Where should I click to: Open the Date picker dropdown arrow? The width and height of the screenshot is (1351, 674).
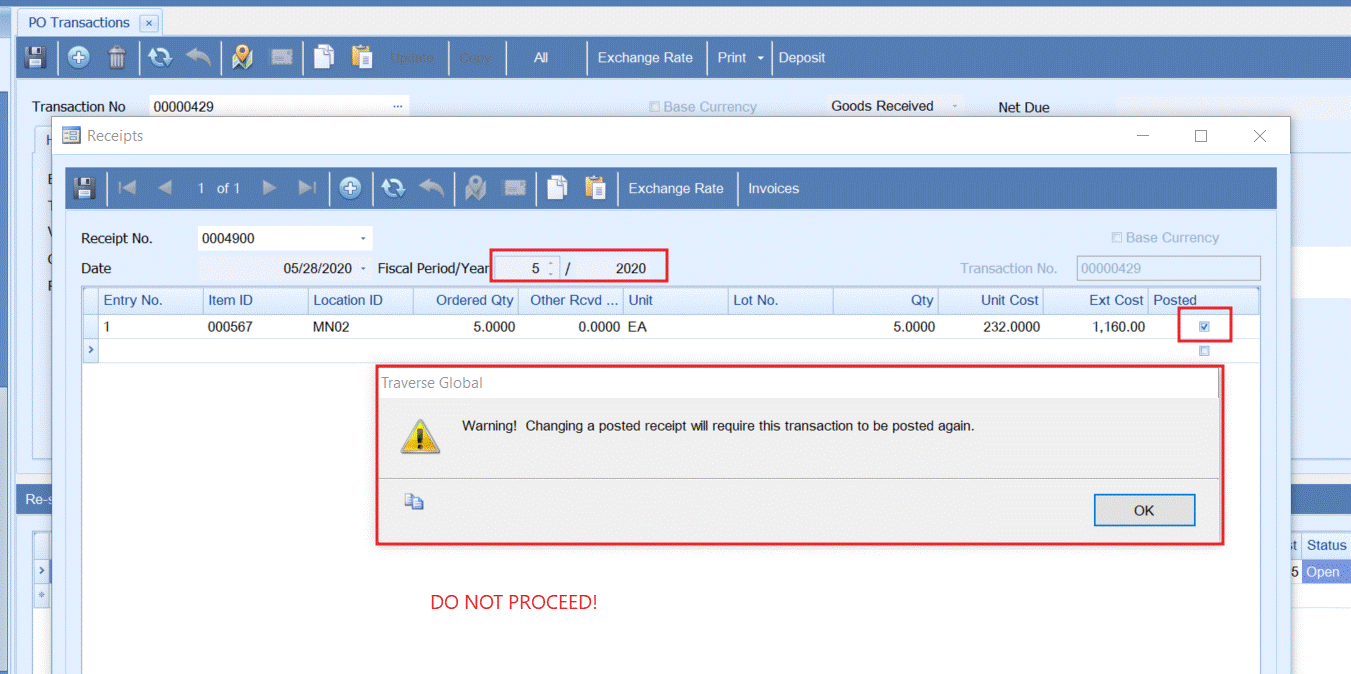(363, 269)
